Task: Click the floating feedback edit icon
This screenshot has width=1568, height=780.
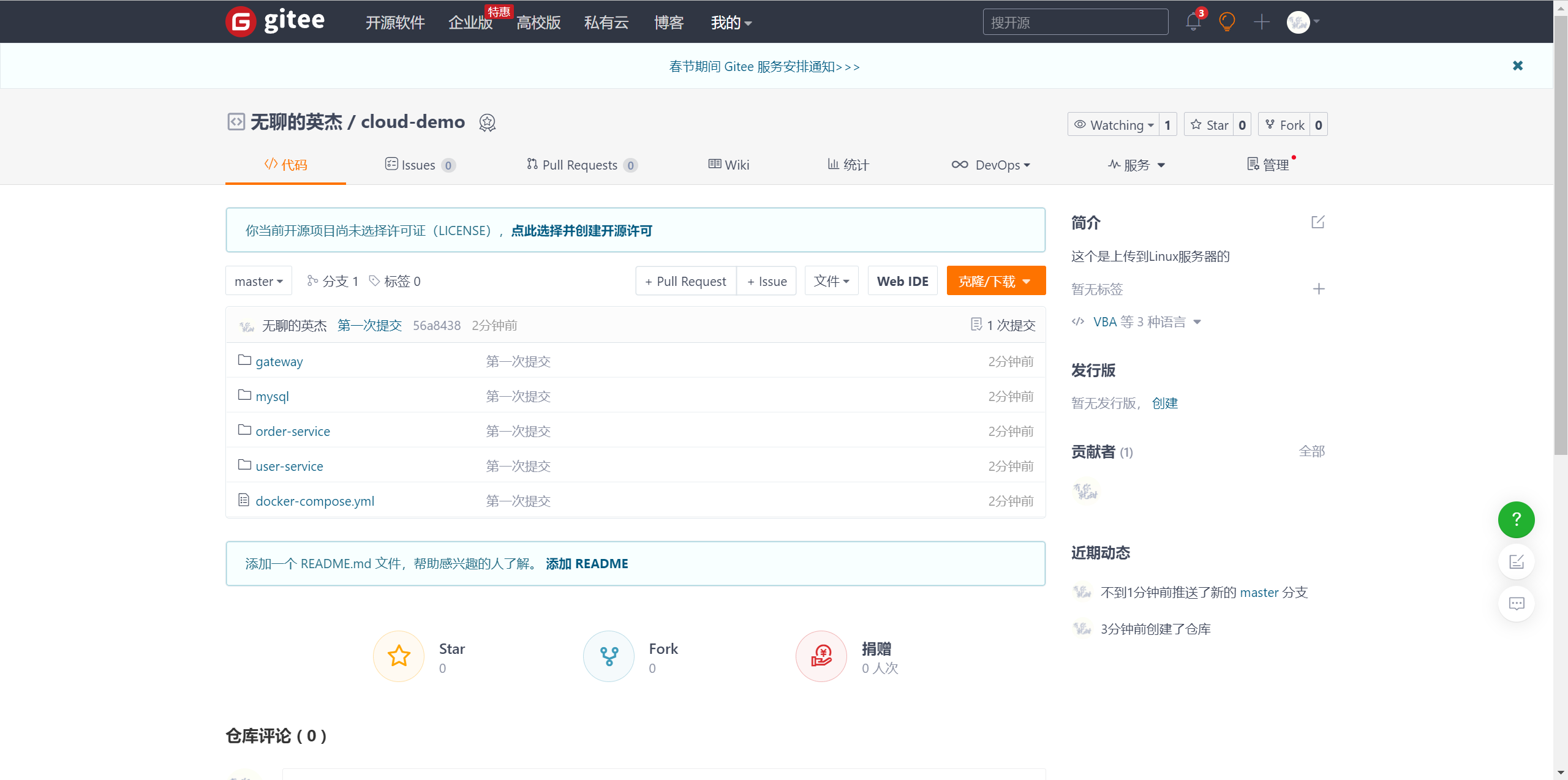Action: pyautogui.click(x=1516, y=561)
